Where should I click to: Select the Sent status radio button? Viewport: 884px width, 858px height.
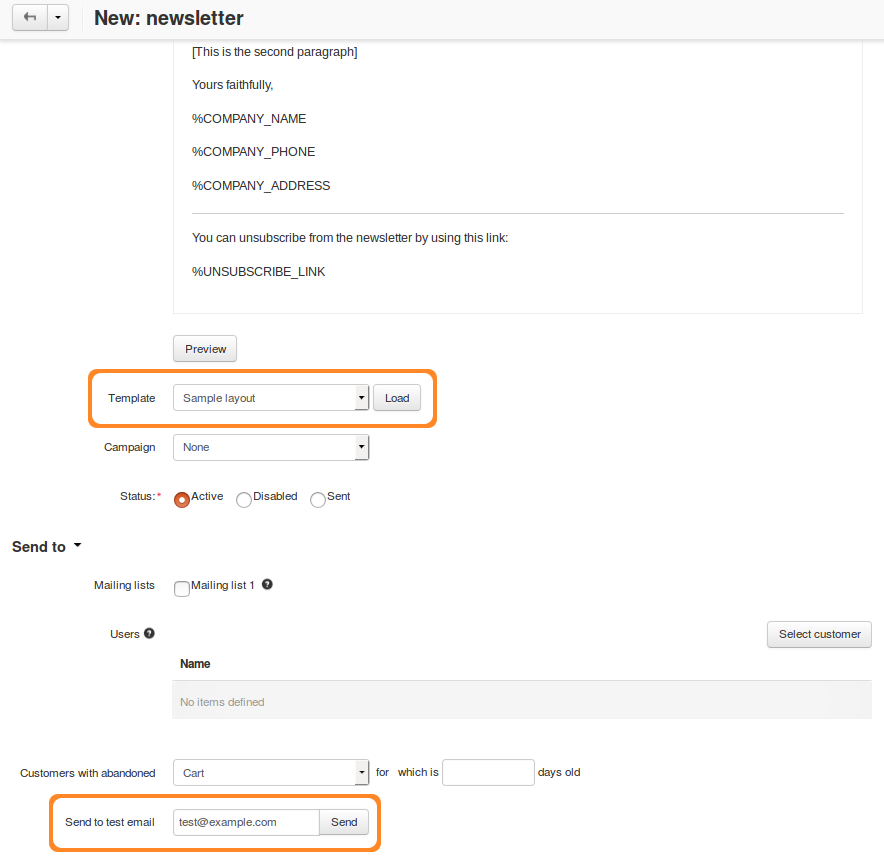(x=318, y=499)
